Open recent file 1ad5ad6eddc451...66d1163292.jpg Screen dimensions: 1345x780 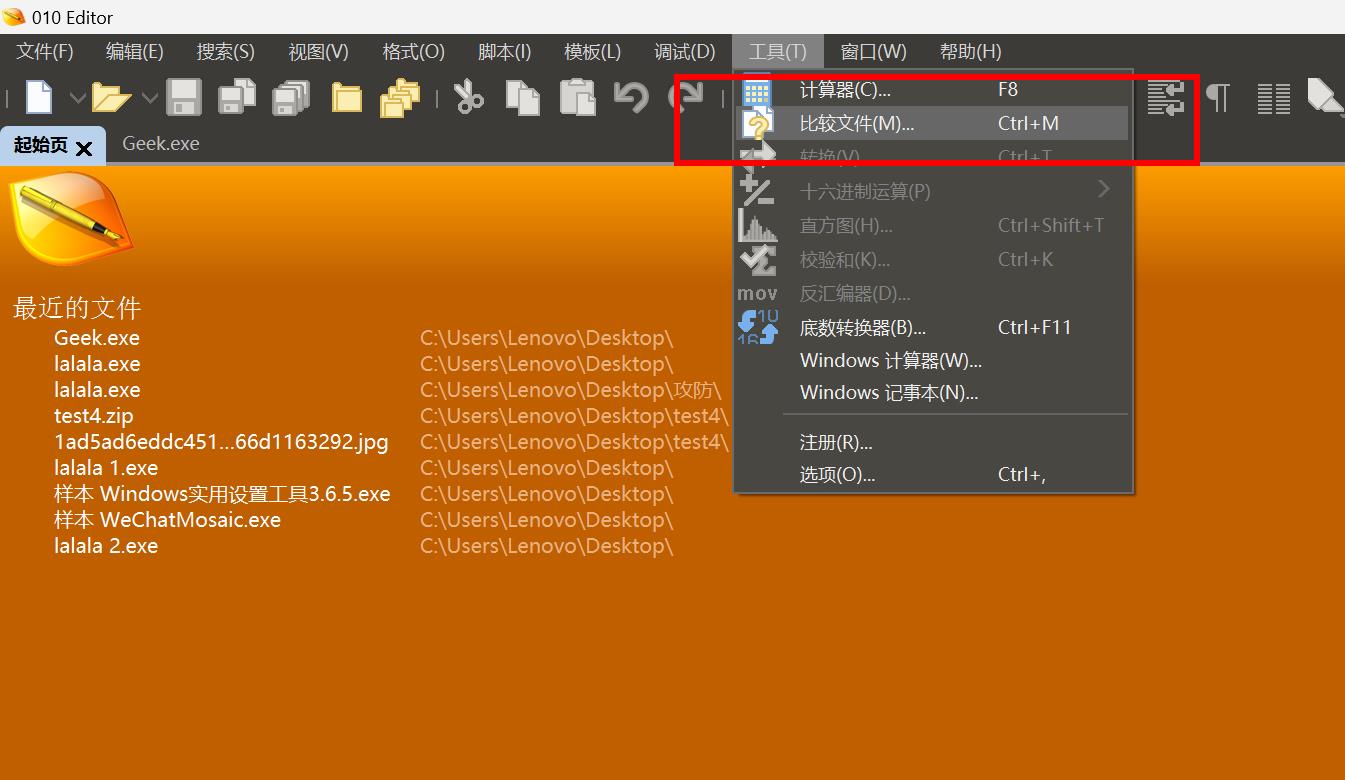pyautogui.click(x=221, y=442)
